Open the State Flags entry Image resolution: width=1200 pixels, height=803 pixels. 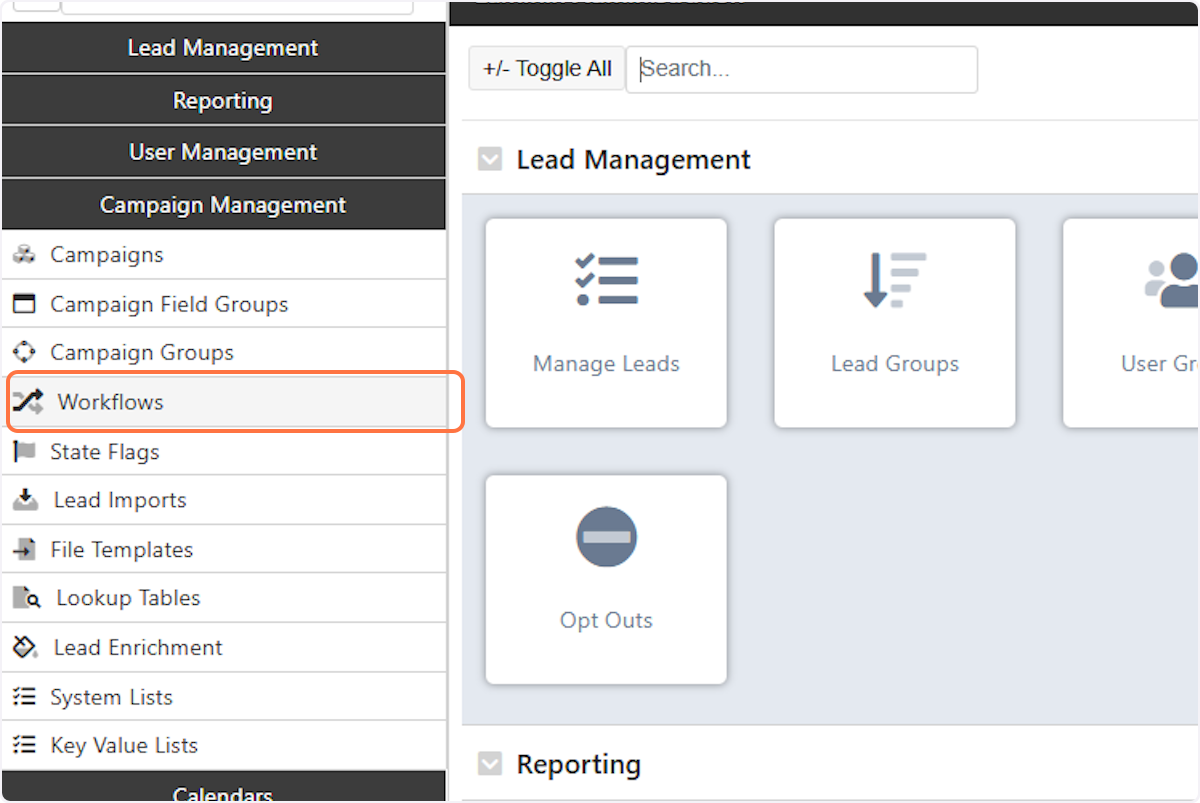point(224,452)
